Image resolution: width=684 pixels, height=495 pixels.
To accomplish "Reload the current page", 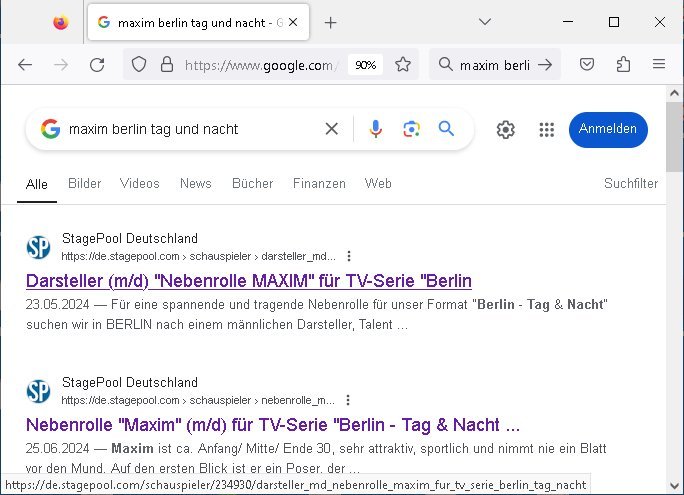I will [97, 65].
